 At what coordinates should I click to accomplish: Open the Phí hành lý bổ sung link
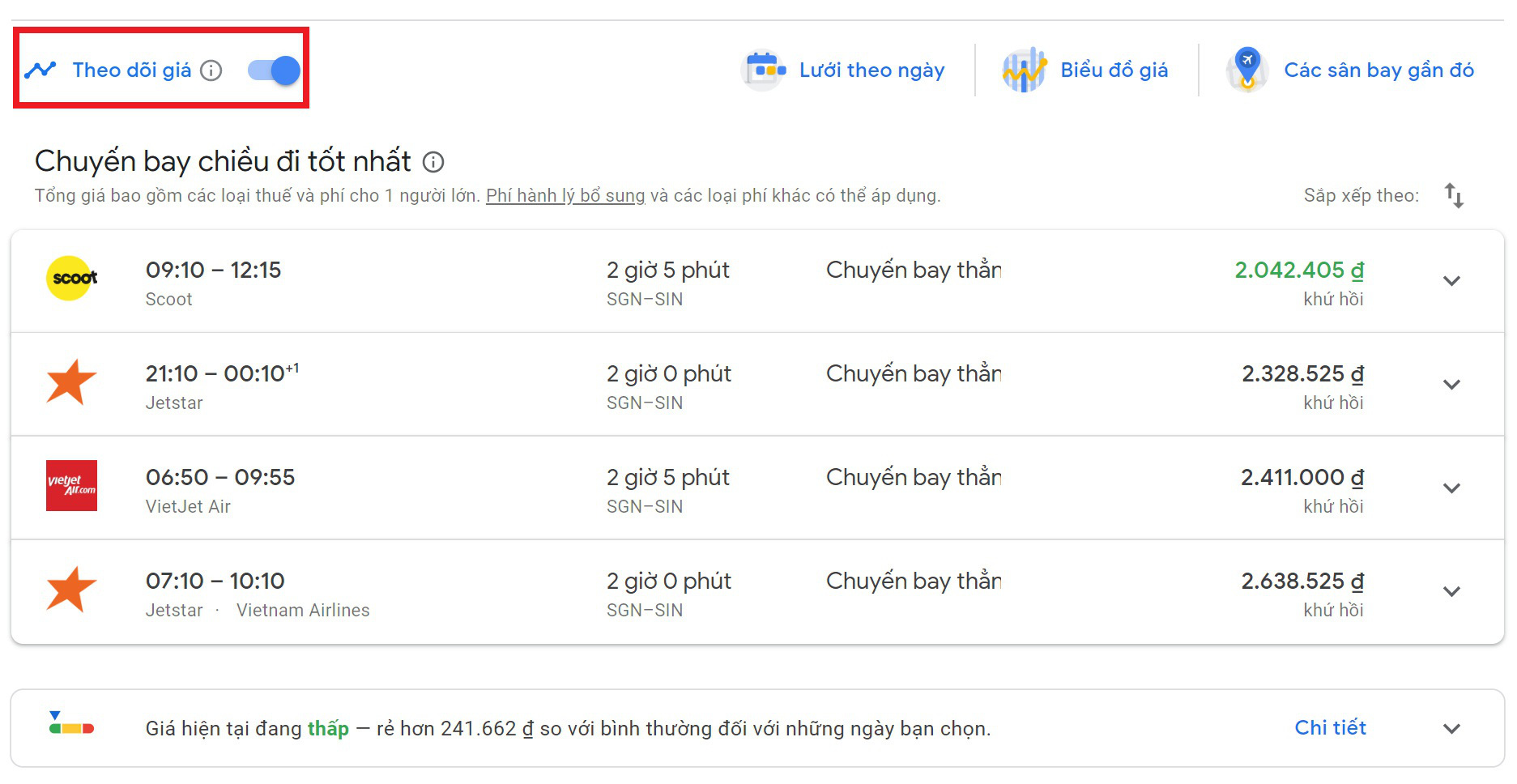click(x=565, y=195)
